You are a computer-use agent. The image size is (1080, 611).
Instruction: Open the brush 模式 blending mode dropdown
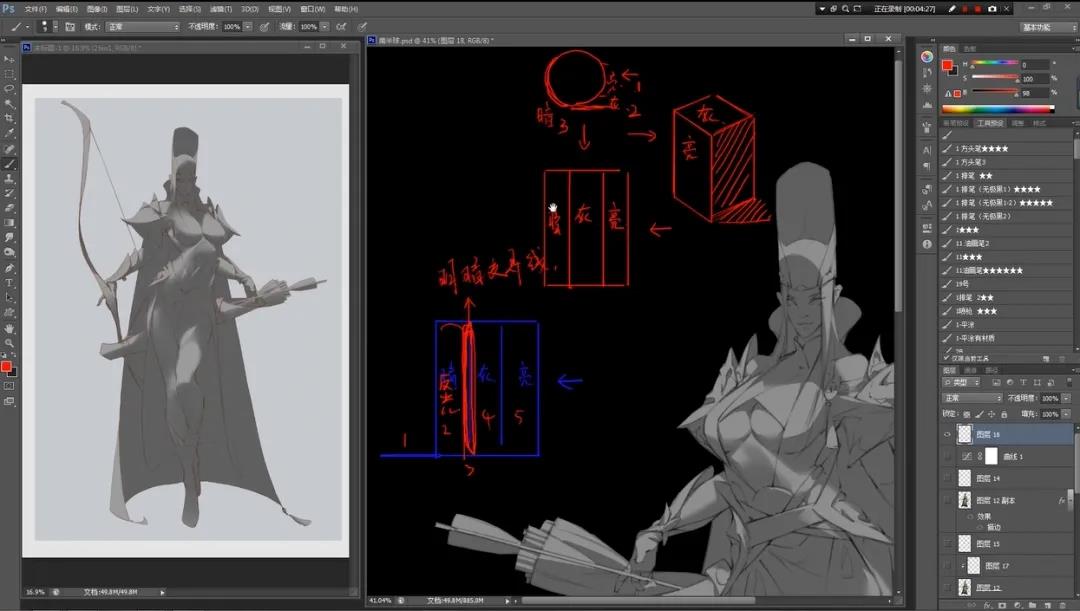142,26
